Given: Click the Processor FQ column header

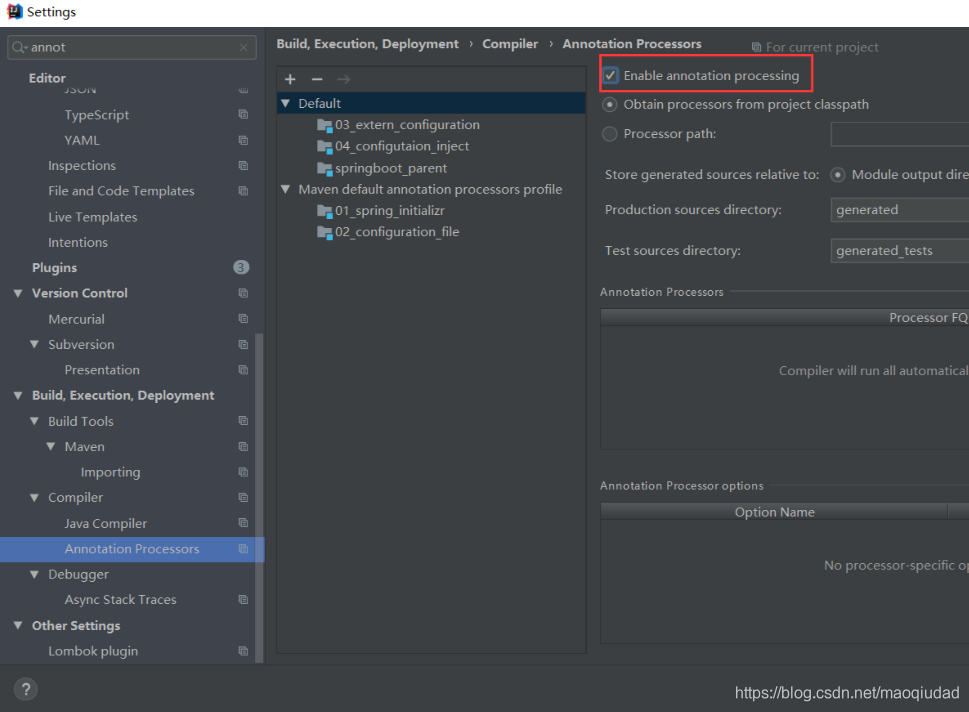Looking at the screenshot, I should [x=785, y=318].
